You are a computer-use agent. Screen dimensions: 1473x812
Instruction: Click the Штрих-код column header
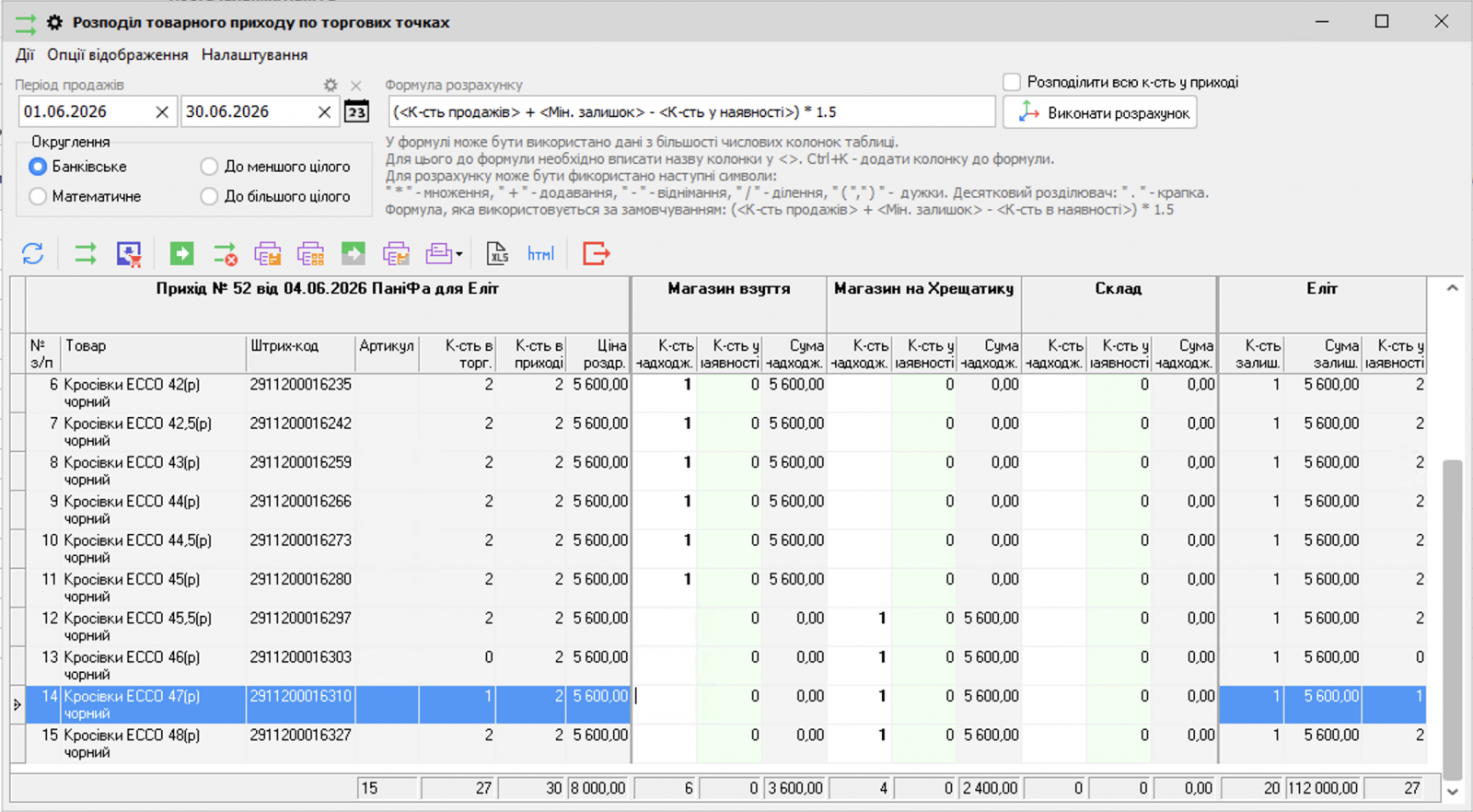click(x=301, y=354)
